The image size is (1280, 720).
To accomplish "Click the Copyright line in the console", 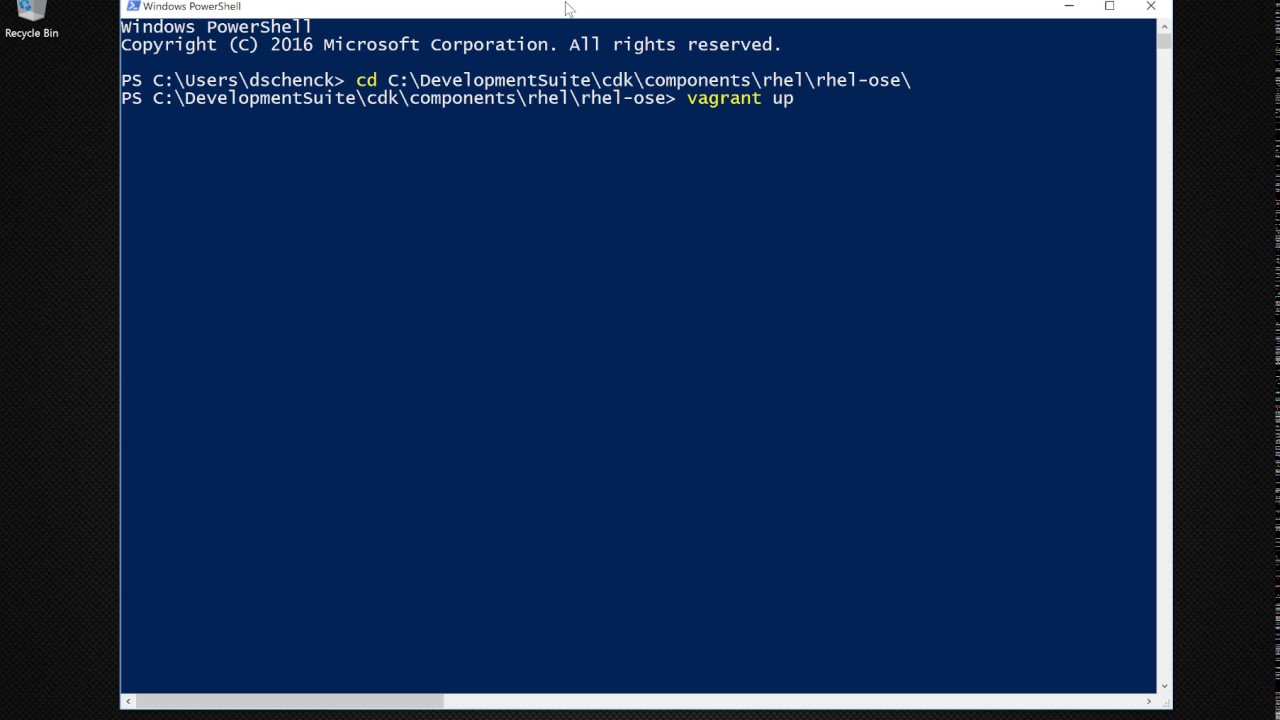I will [450, 45].
